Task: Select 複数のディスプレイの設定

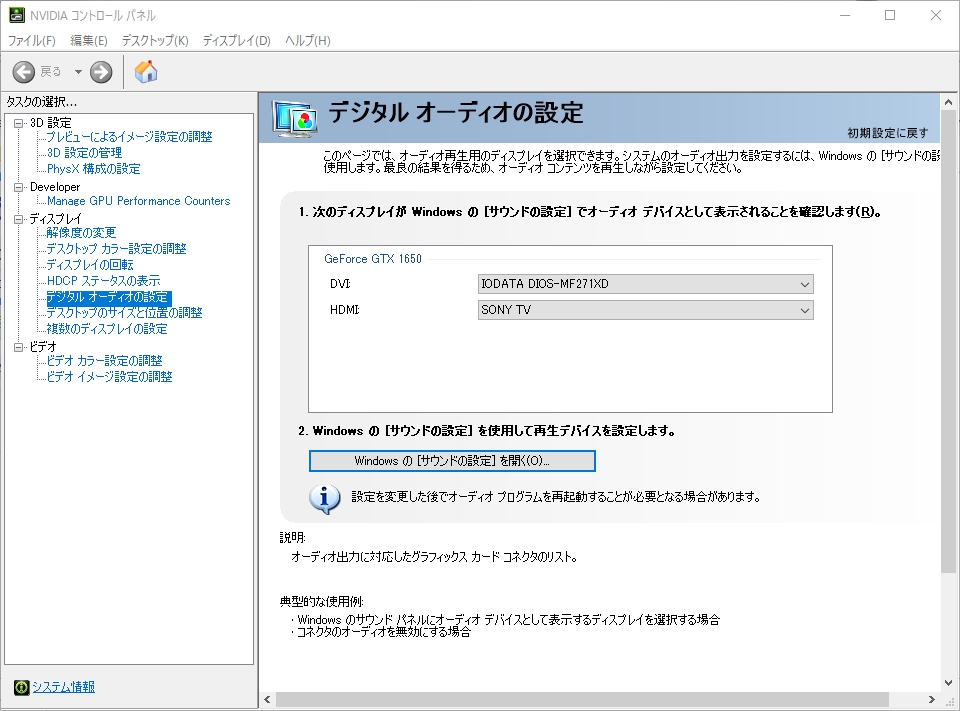Action: point(107,329)
